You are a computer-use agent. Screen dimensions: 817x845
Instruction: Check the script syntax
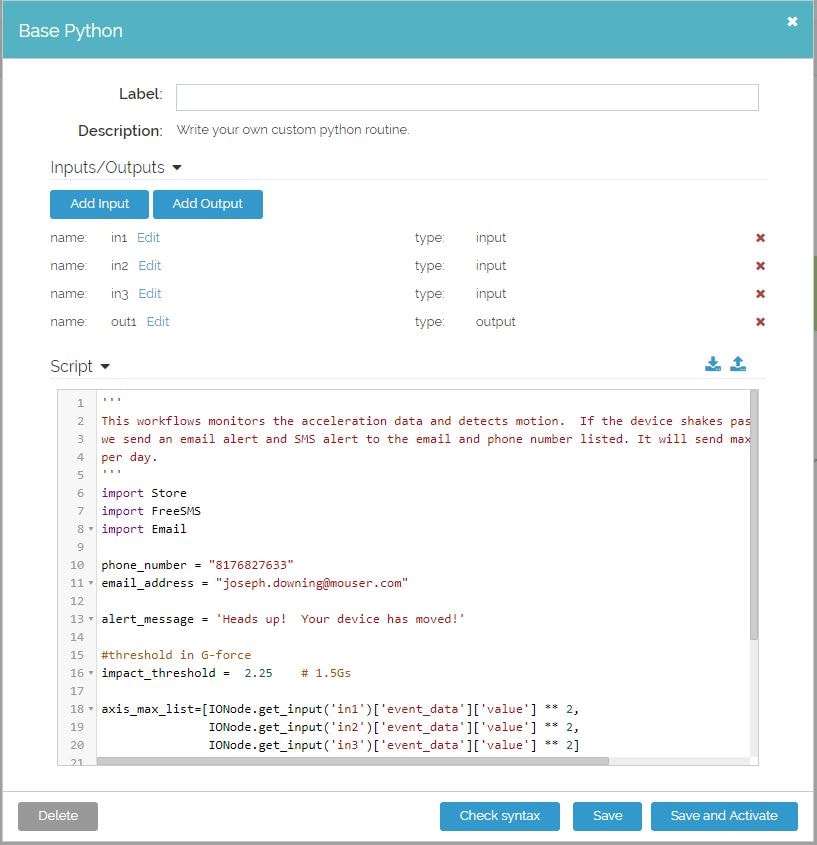tap(499, 816)
